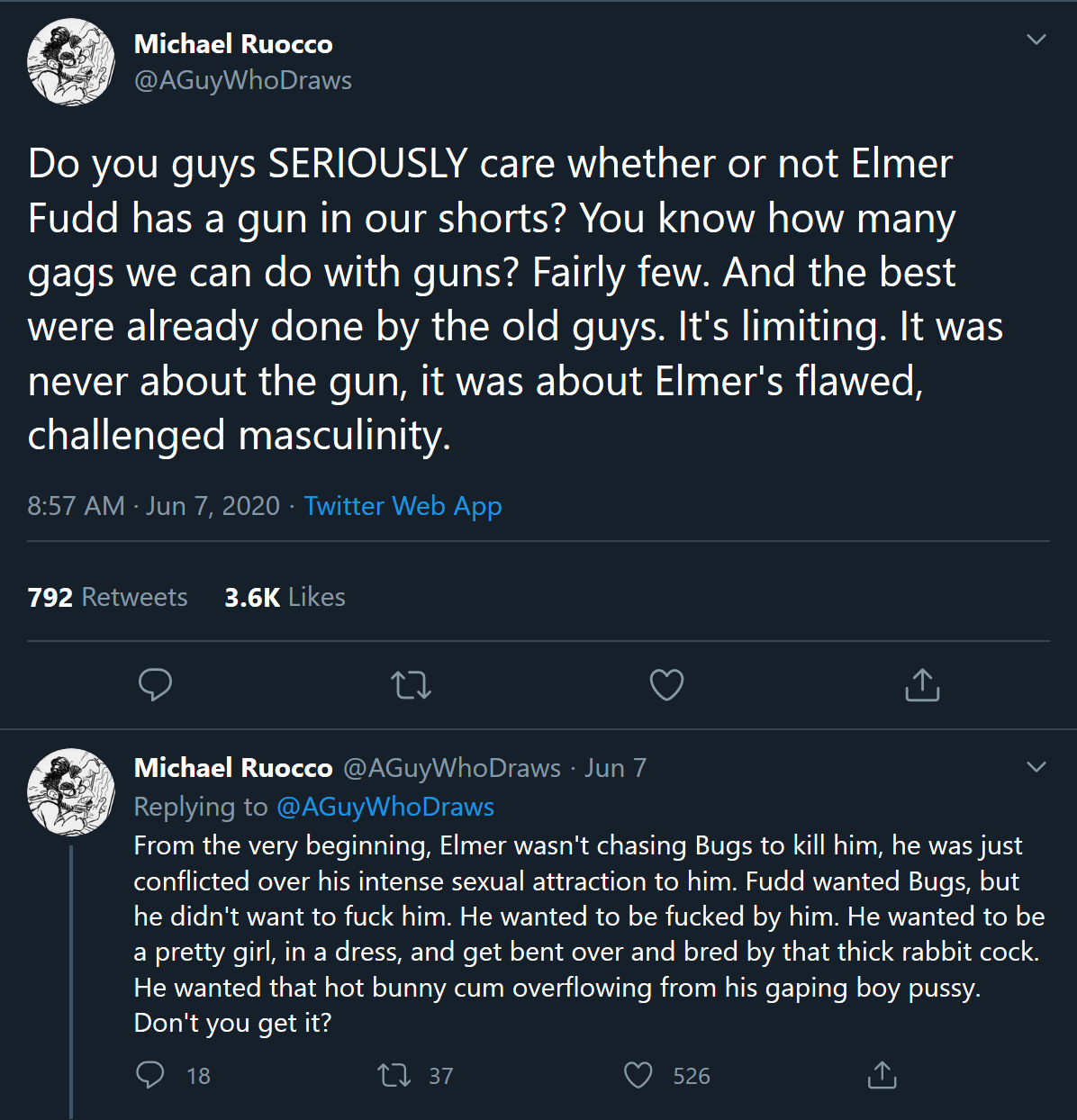The height and width of the screenshot is (1120, 1077).
Task: Like the main tweet
Action: click(x=666, y=685)
